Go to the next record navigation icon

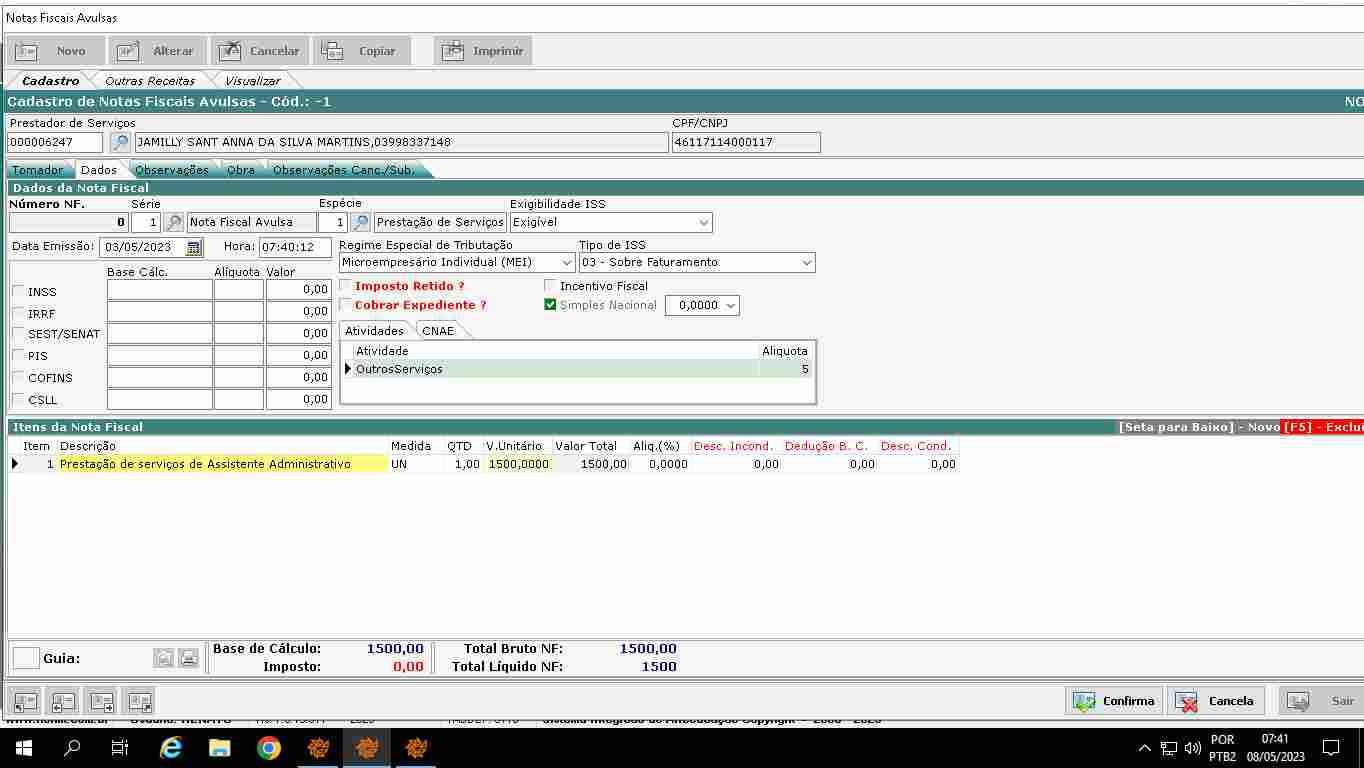(x=102, y=701)
